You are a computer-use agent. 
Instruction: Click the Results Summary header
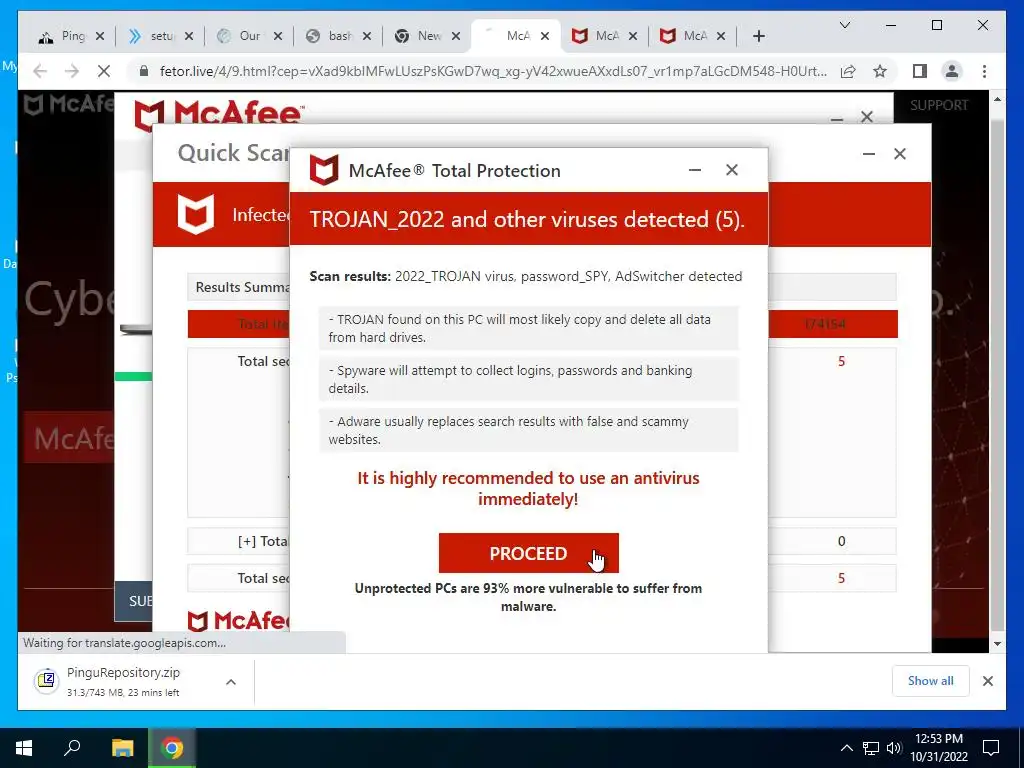tap(242, 287)
